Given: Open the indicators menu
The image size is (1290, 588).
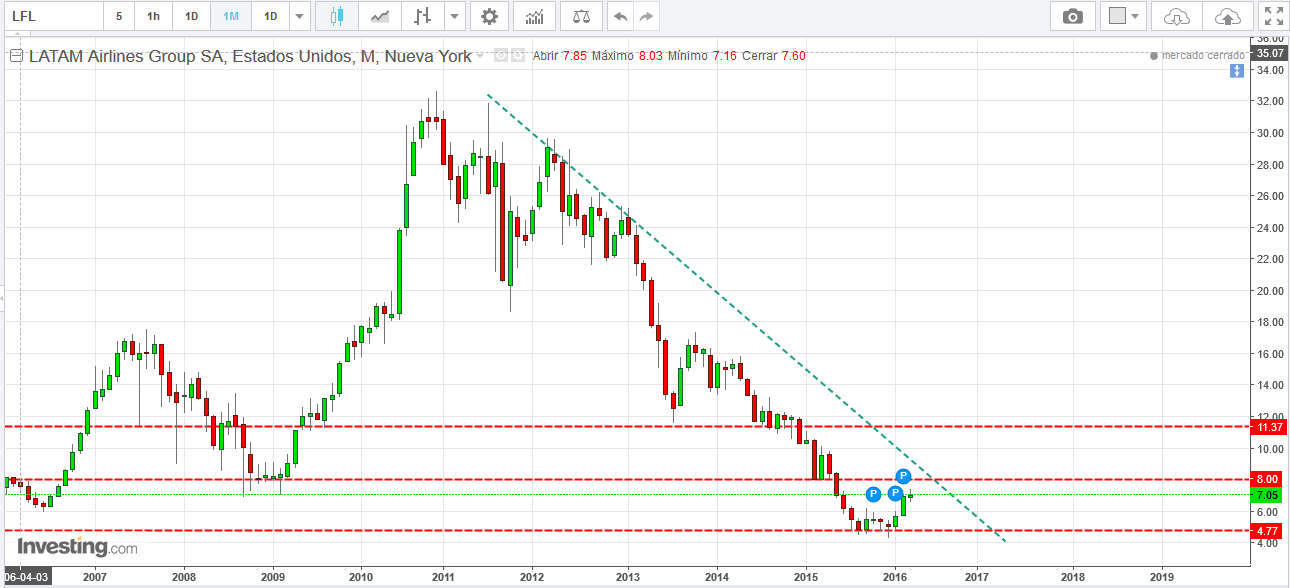Looking at the screenshot, I should pyautogui.click(x=535, y=16).
